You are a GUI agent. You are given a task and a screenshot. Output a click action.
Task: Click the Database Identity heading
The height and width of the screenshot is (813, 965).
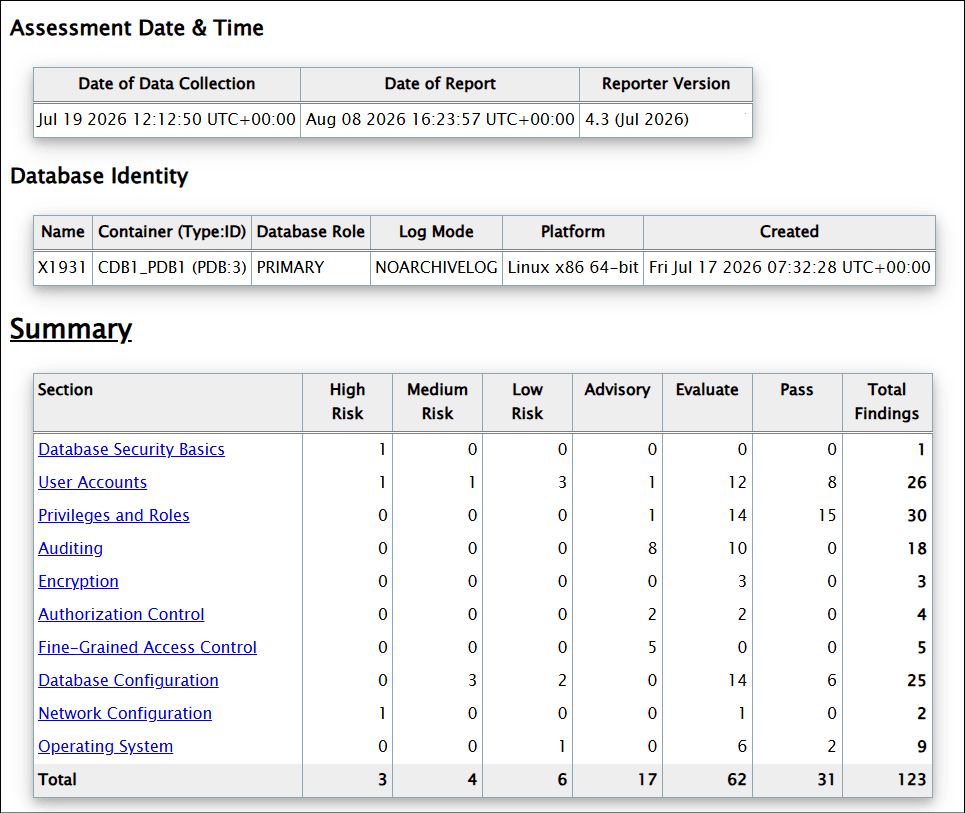pyautogui.click(x=99, y=176)
